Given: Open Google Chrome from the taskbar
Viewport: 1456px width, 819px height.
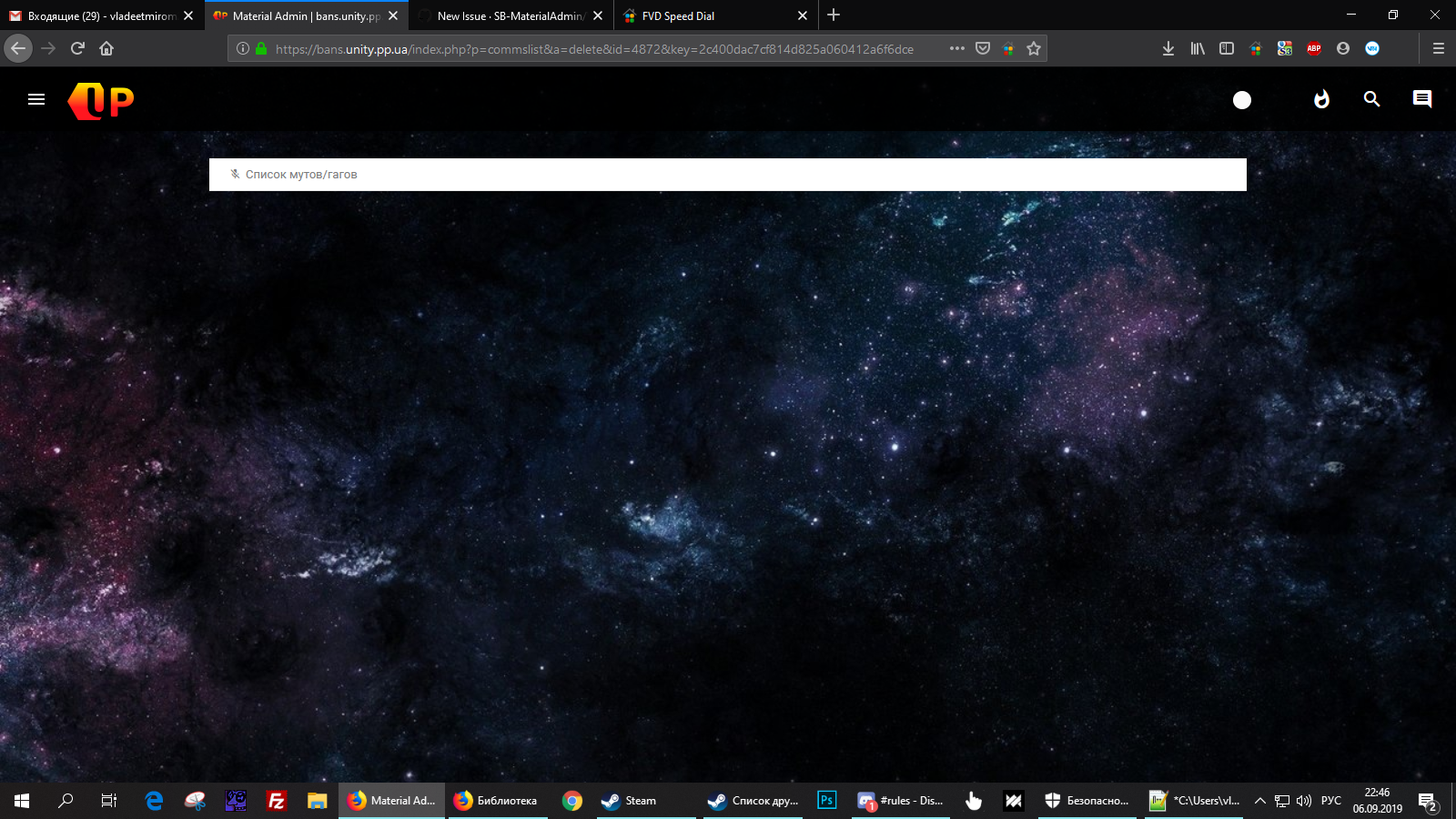Looking at the screenshot, I should point(572,801).
